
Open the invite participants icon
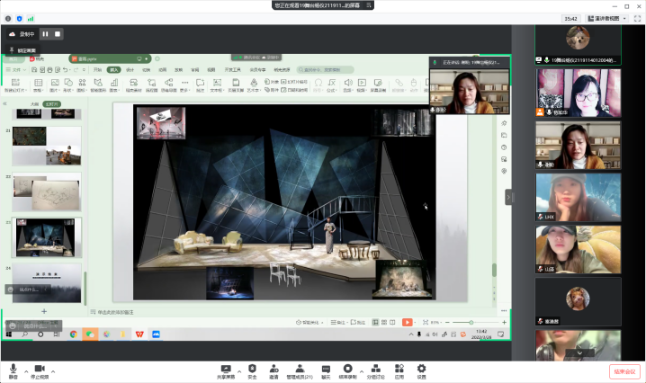[x=274, y=371]
